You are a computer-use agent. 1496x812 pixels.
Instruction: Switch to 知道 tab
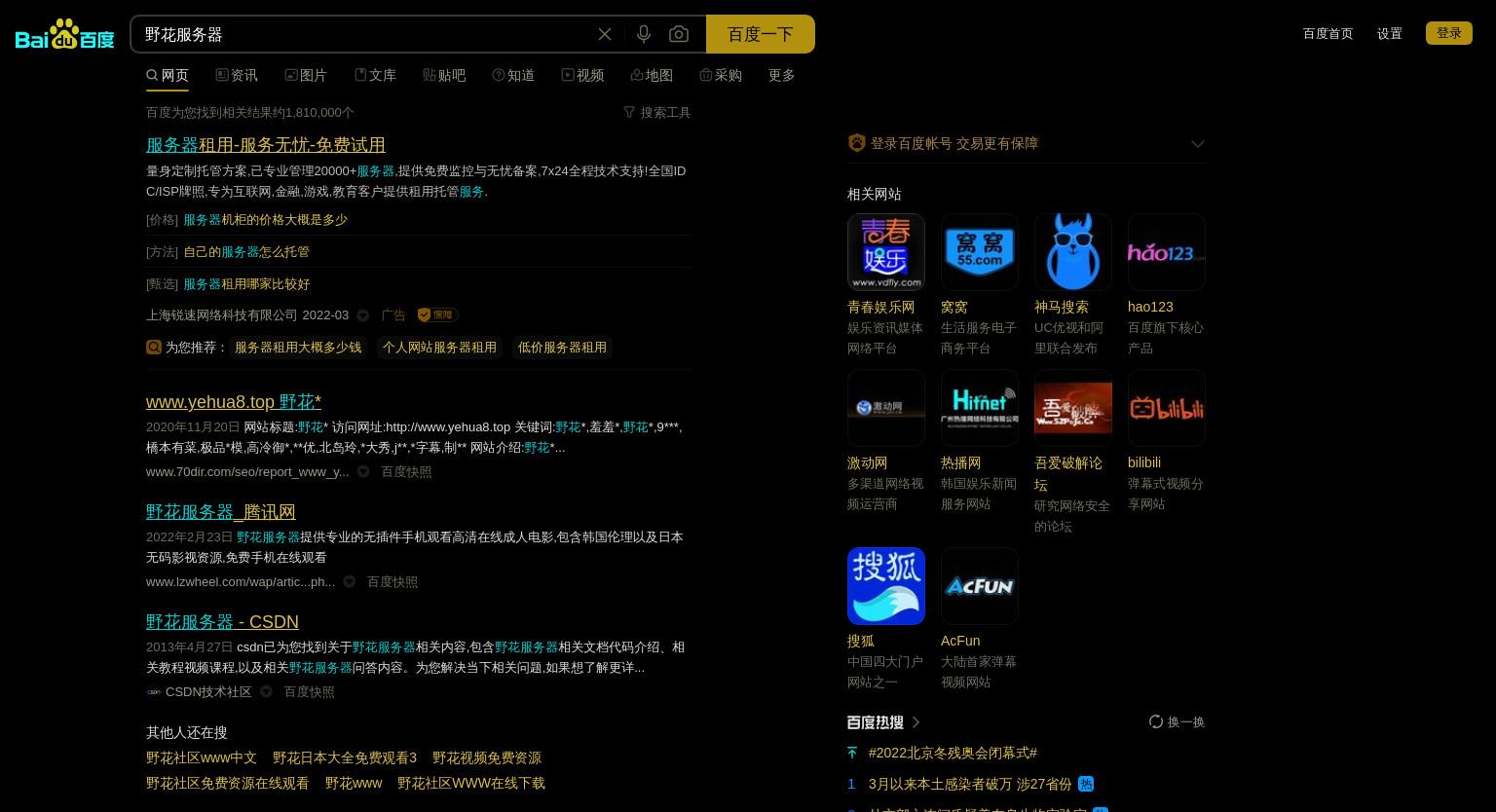click(513, 75)
